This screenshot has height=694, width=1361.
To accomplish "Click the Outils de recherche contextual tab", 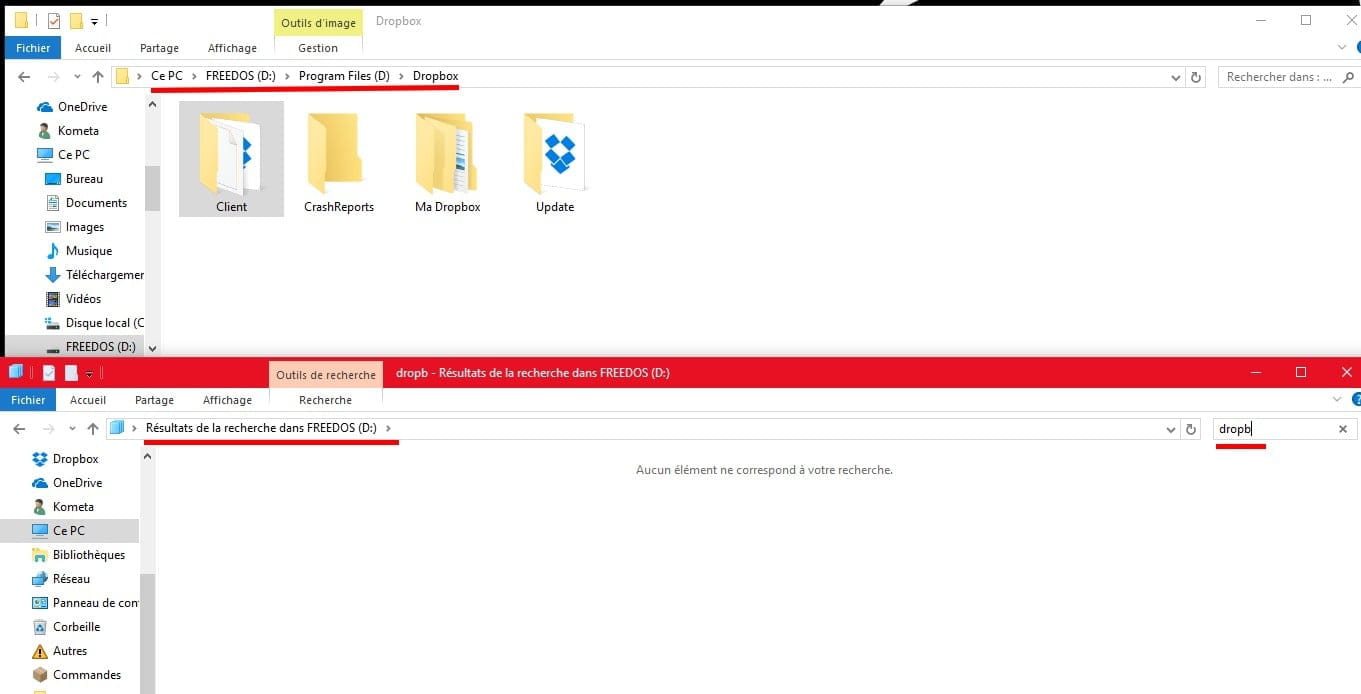I will (x=326, y=375).
